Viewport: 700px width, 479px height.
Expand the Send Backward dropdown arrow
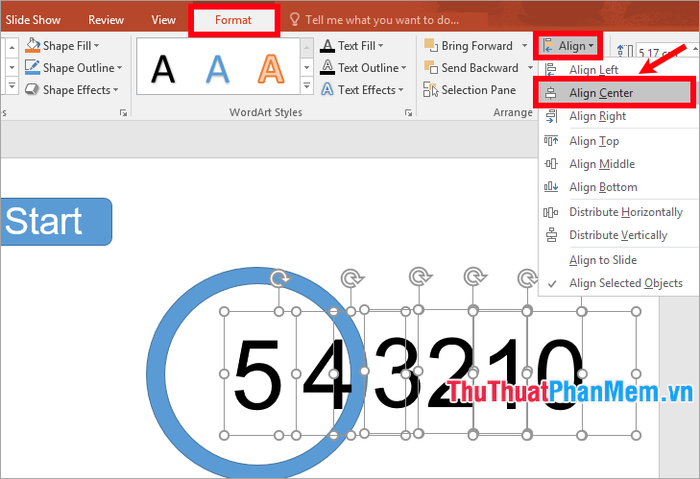pos(530,68)
